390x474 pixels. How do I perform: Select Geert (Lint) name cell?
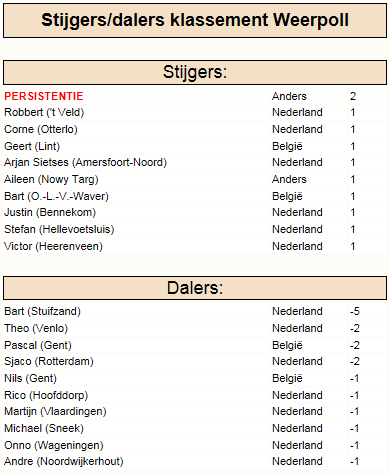(32, 146)
